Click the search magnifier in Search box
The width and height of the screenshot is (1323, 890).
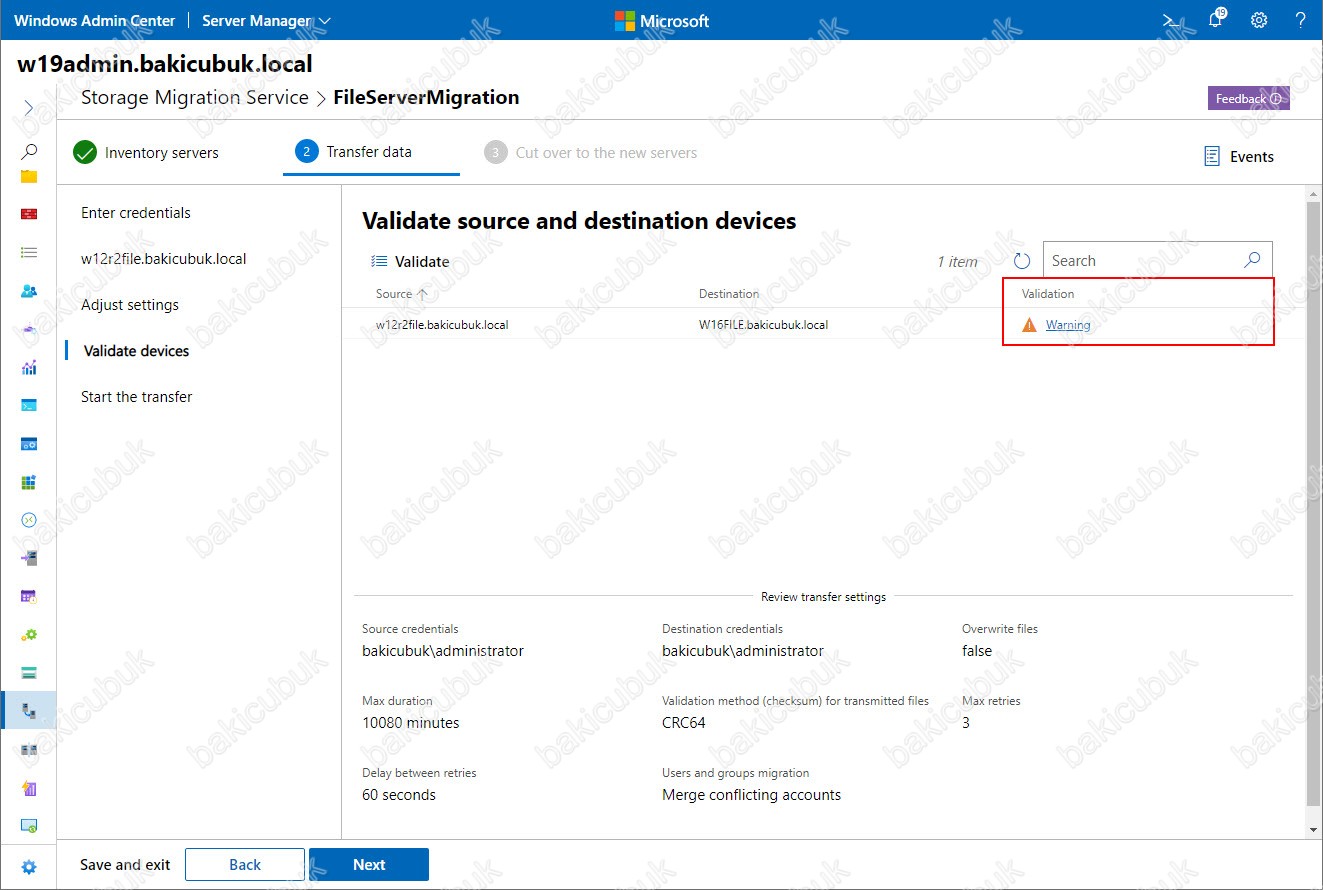(x=1252, y=260)
